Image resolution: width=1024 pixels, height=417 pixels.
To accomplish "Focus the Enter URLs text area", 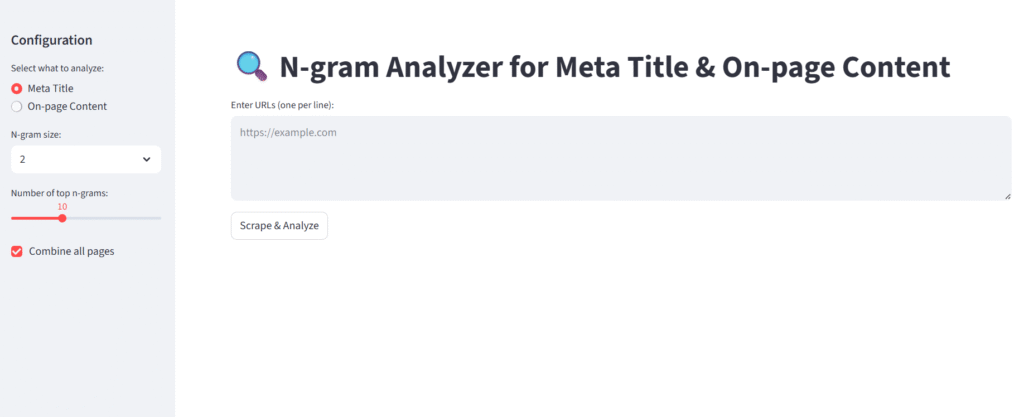I will coord(620,158).
